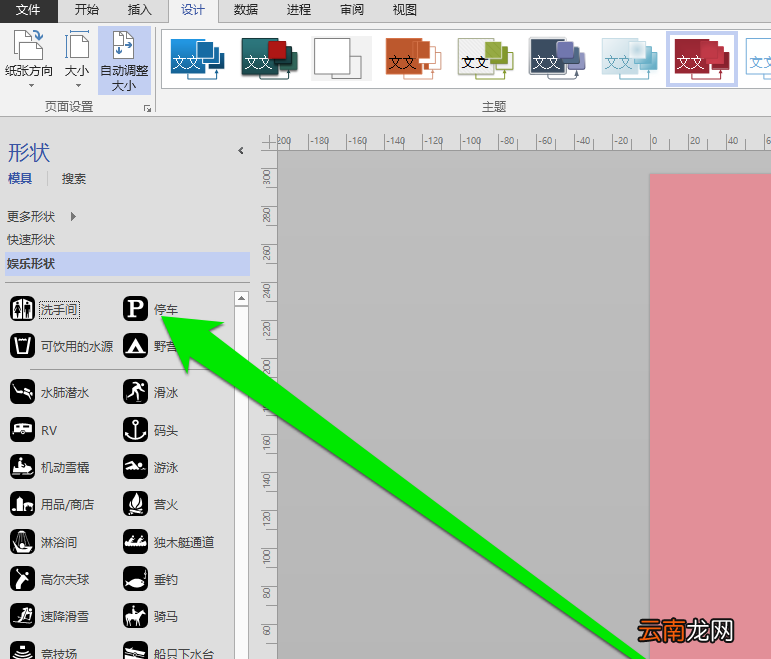Apply the blue theme thumbnail
Viewport: 771px width, 659px height.
coord(197,59)
